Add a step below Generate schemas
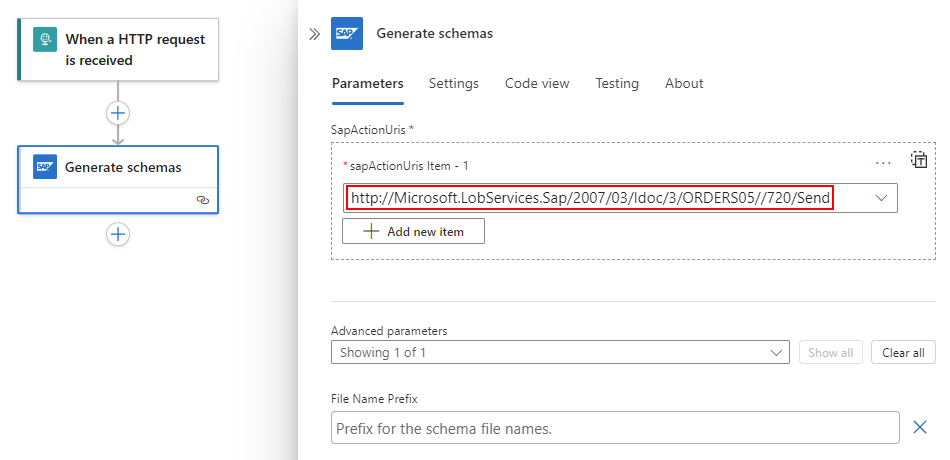The height and width of the screenshot is (460, 950). coord(118,234)
